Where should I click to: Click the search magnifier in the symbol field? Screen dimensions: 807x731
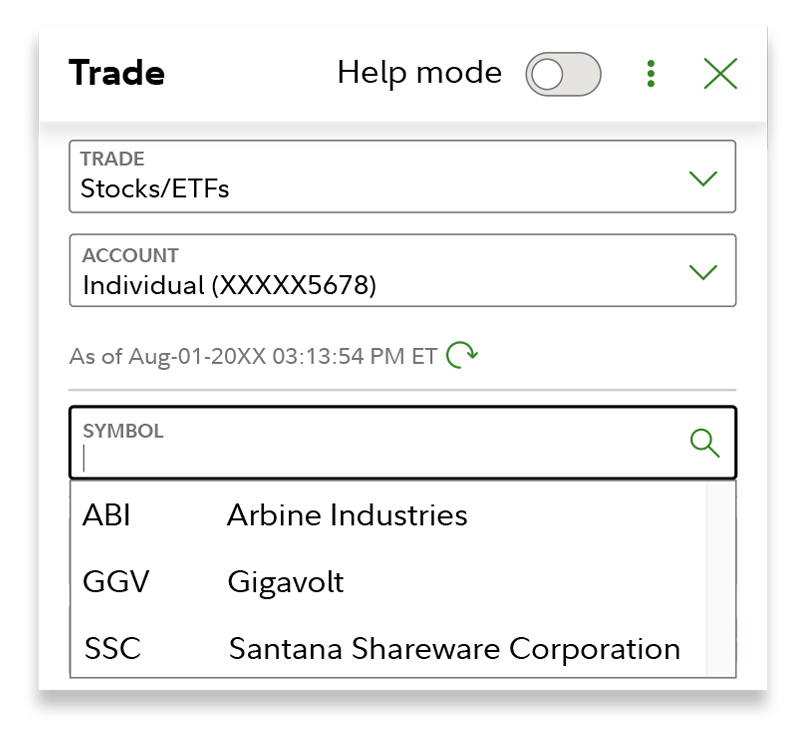pos(706,443)
